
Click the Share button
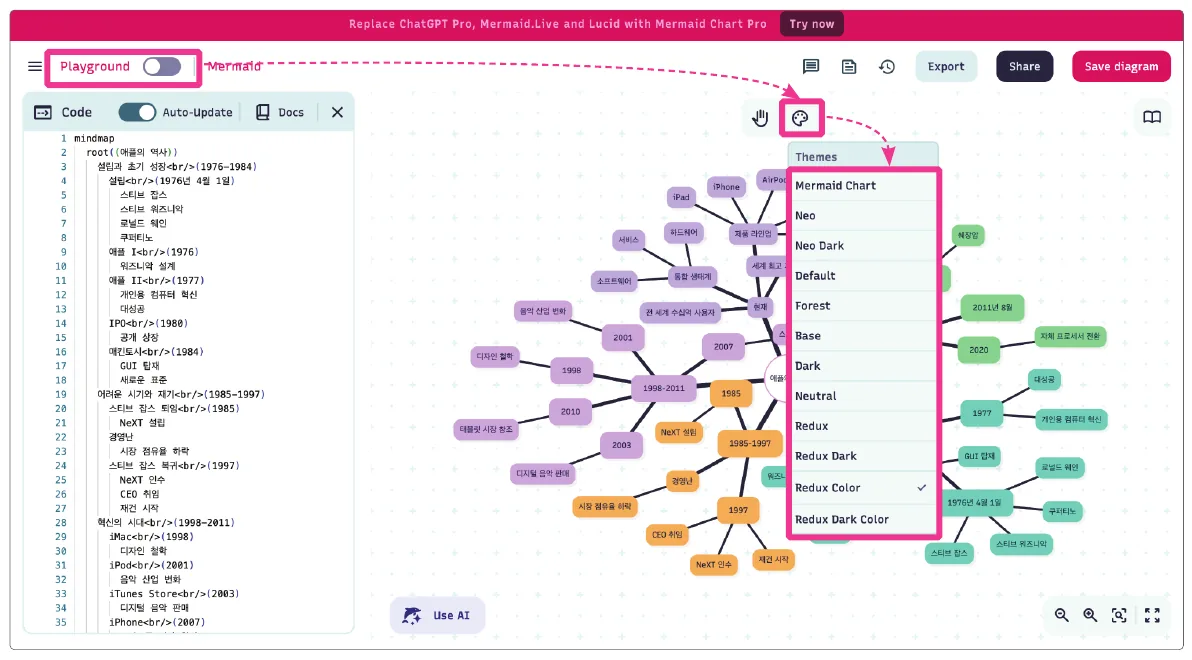(x=1024, y=66)
